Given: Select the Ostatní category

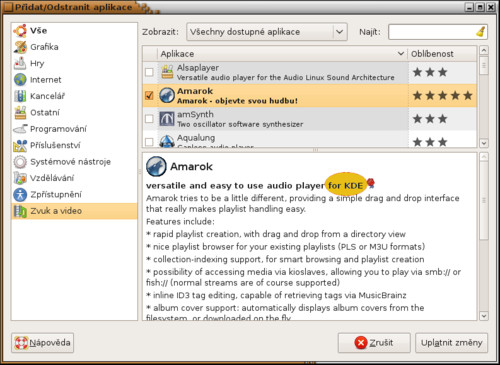Looking at the screenshot, I should (x=74, y=112).
